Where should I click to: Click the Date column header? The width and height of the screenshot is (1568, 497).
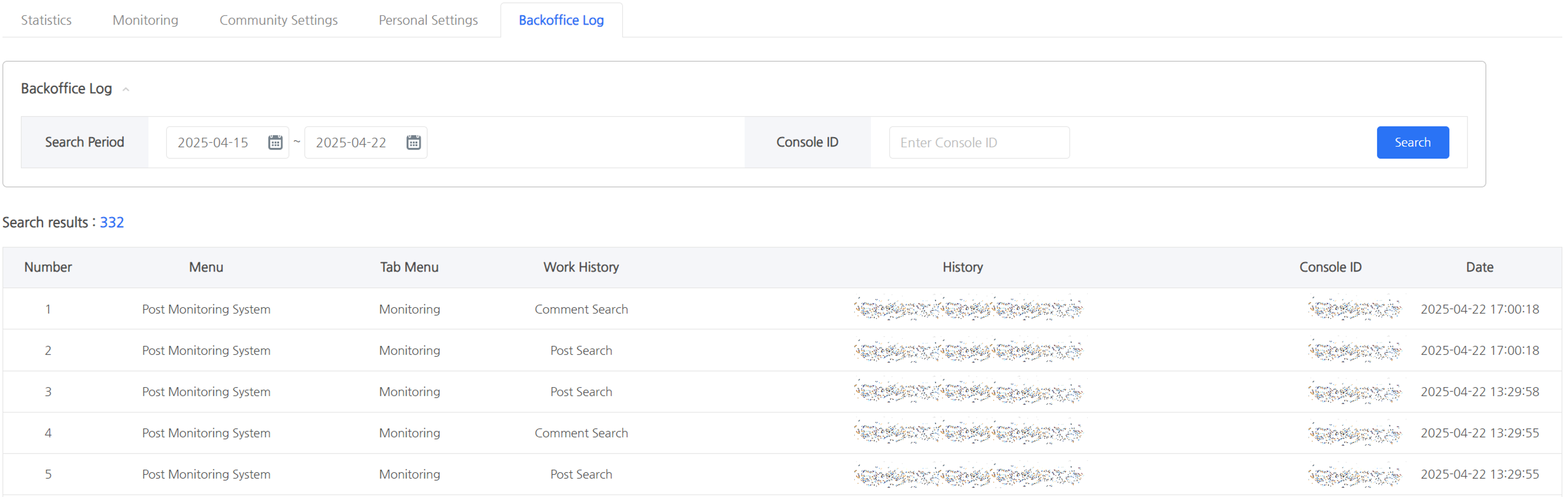1479,267
